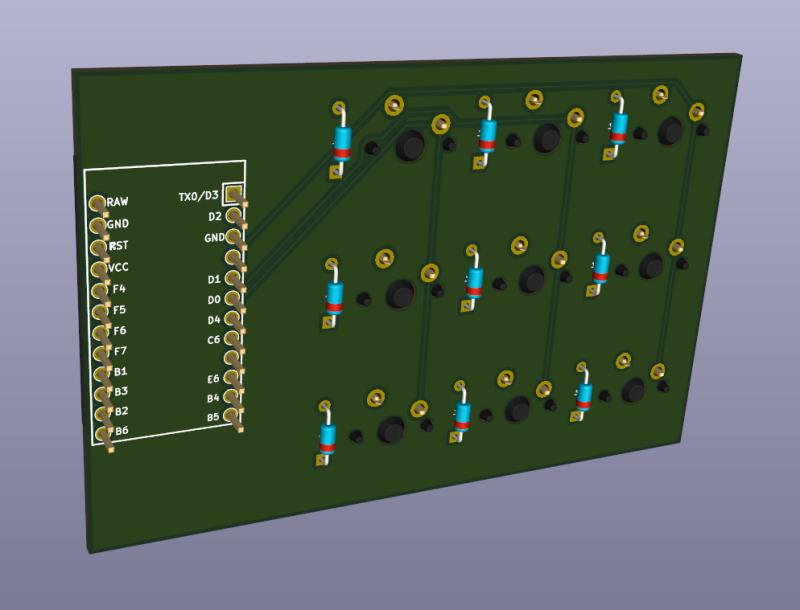Viewport: 800px width, 610px height.
Task: Click the RAW pin pad
Action: pos(97,204)
